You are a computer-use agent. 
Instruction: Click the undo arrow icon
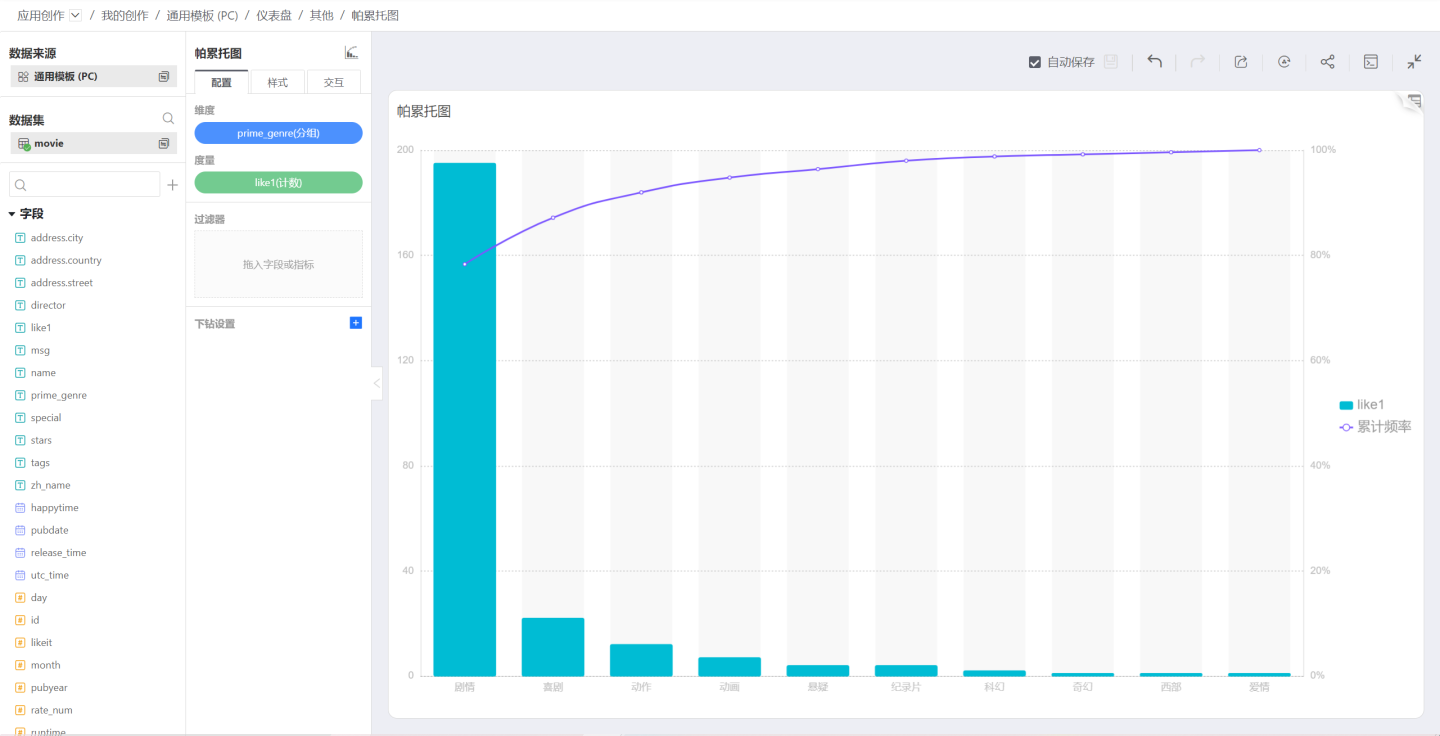click(x=1154, y=62)
